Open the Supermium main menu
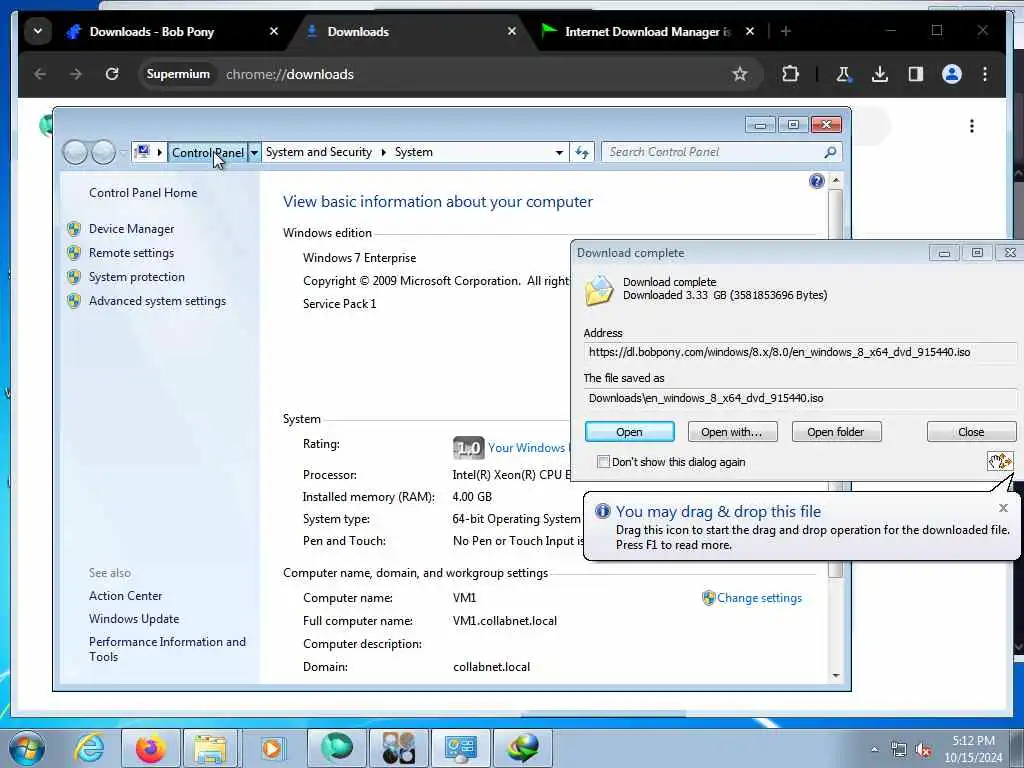The width and height of the screenshot is (1024, 768). [x=985, y=74]
